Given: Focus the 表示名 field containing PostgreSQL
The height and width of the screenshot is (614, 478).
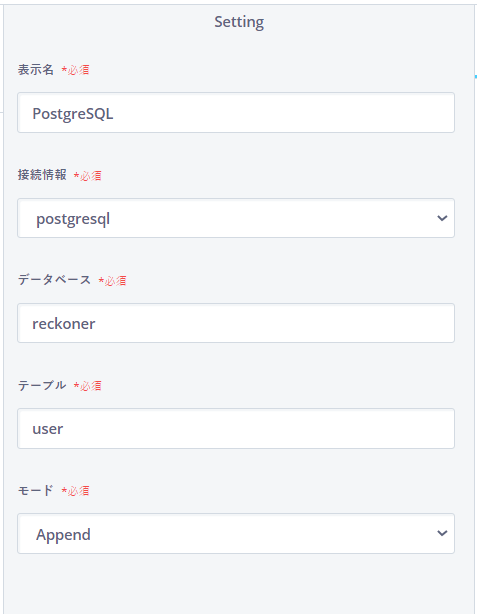Looking at the screenshot, I should pos(236,113).
